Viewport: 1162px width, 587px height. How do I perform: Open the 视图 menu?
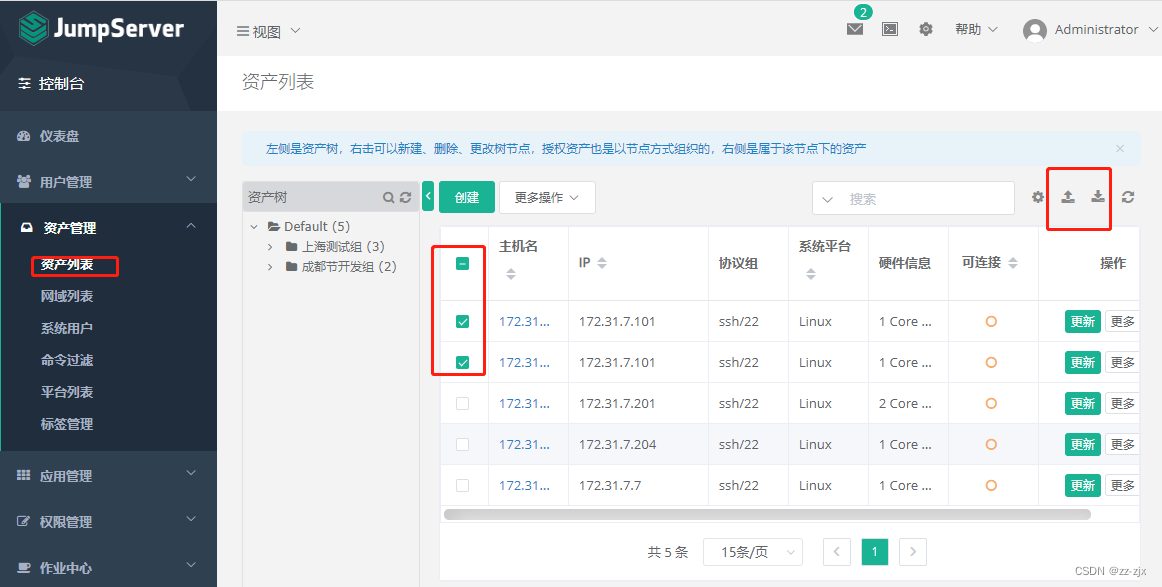click(268, 31)
